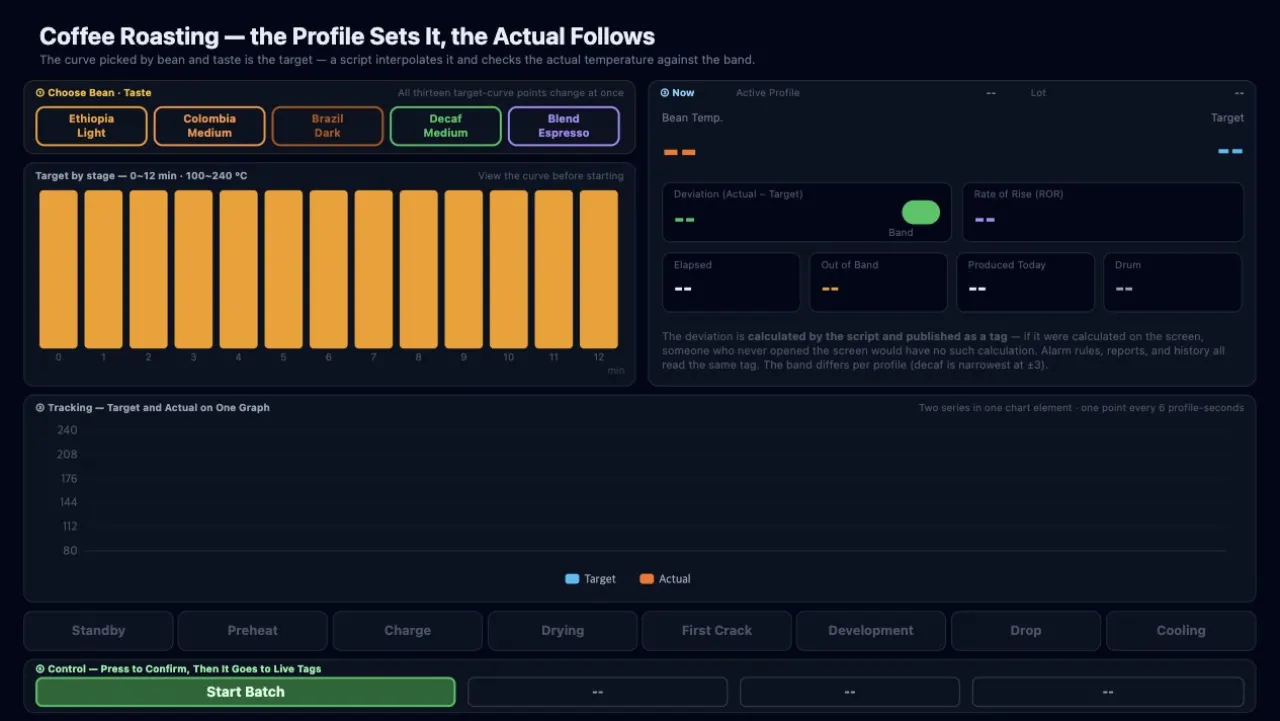
Task: Toggle the Target series in chart legend
Action: coord(591,579)
